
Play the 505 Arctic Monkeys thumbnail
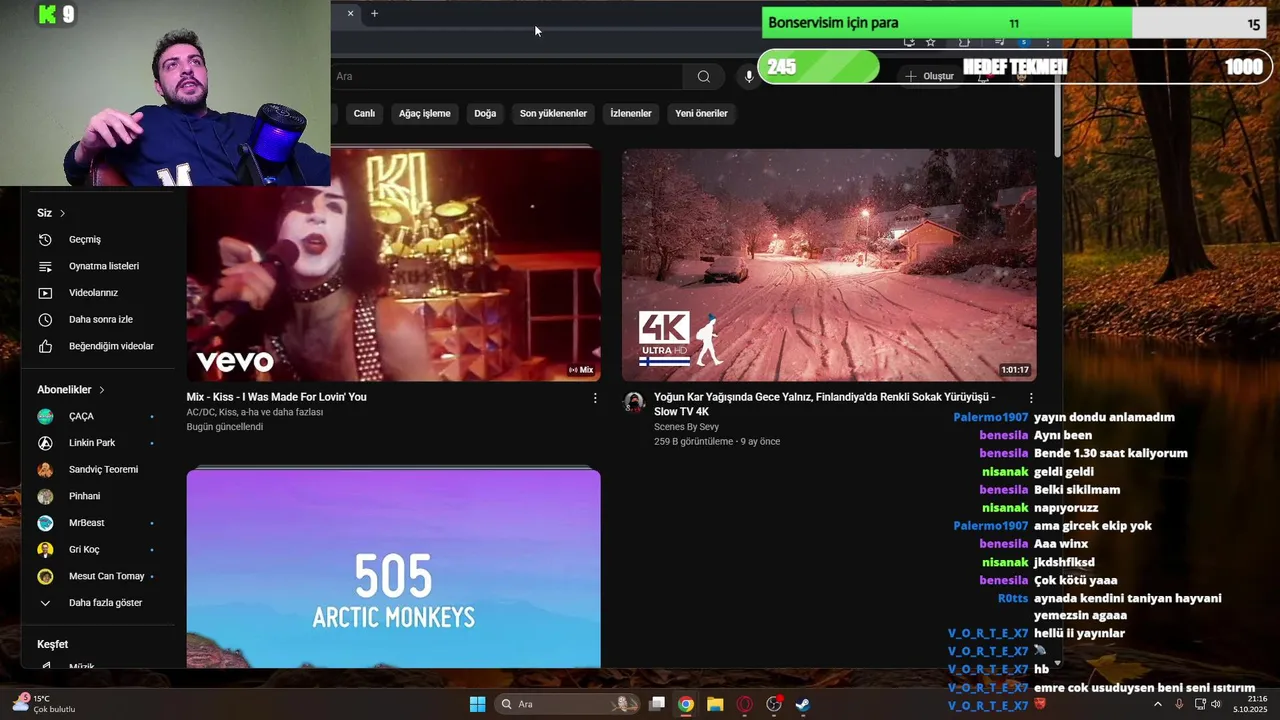click(393, 568)
